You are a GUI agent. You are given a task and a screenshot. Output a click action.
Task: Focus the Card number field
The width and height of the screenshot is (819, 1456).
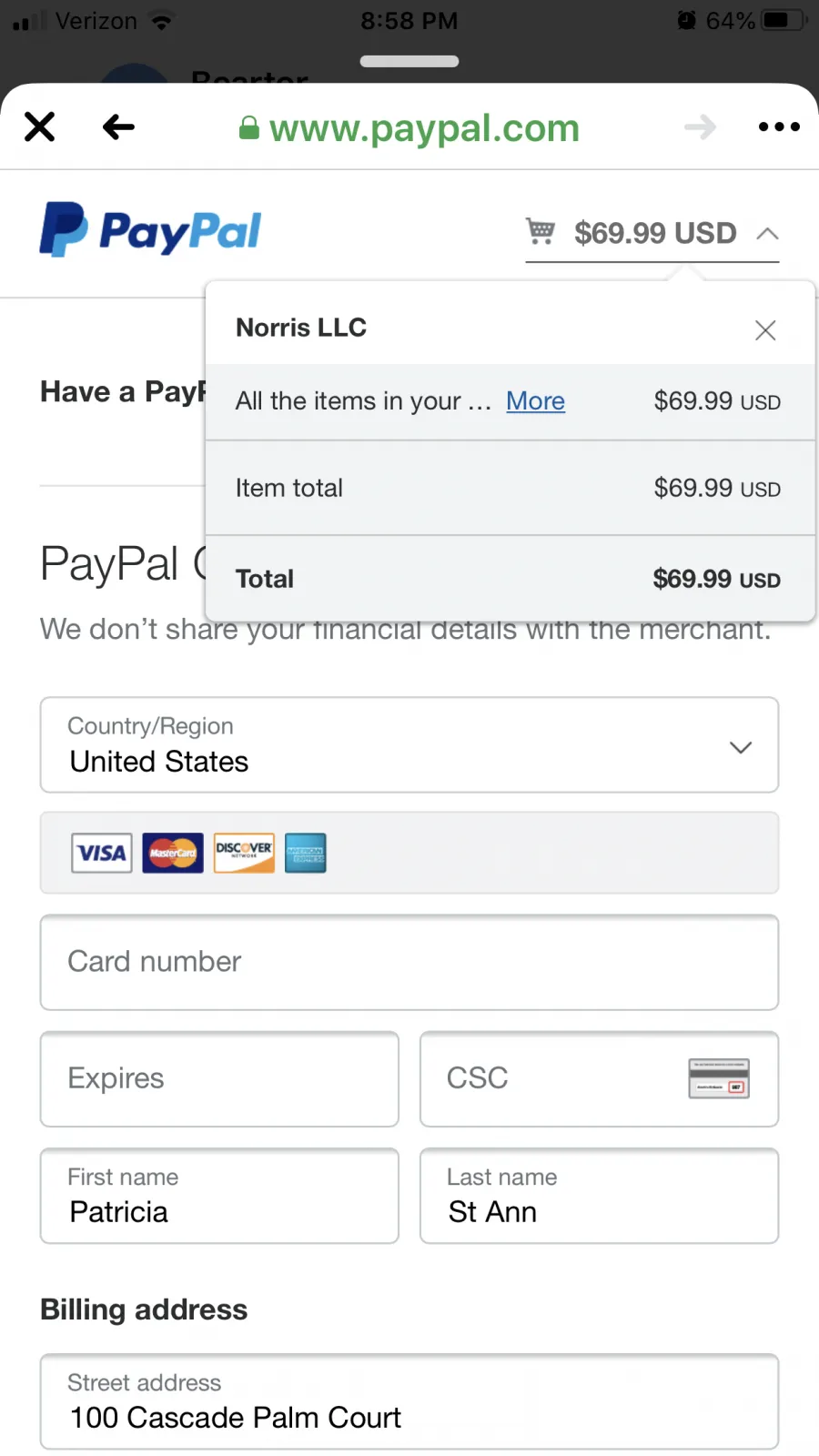pos(409,962)
